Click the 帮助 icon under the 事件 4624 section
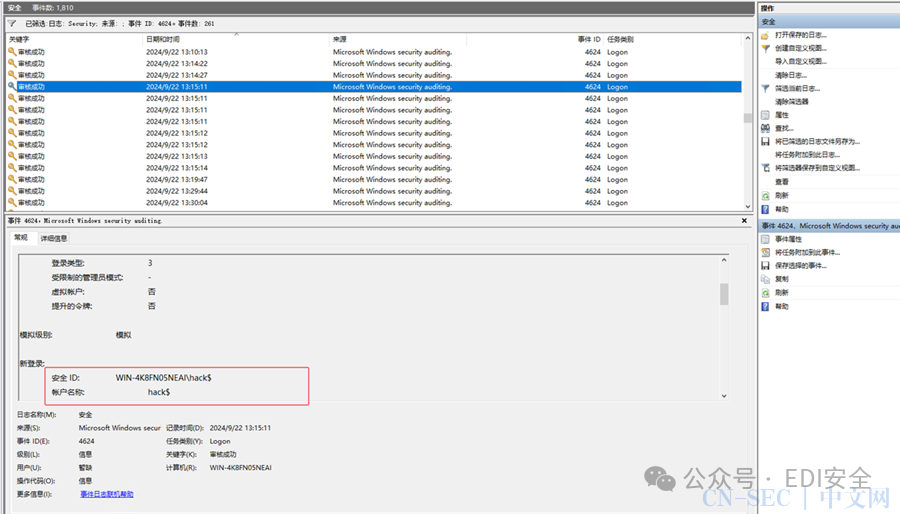 (x=765, y=306)
